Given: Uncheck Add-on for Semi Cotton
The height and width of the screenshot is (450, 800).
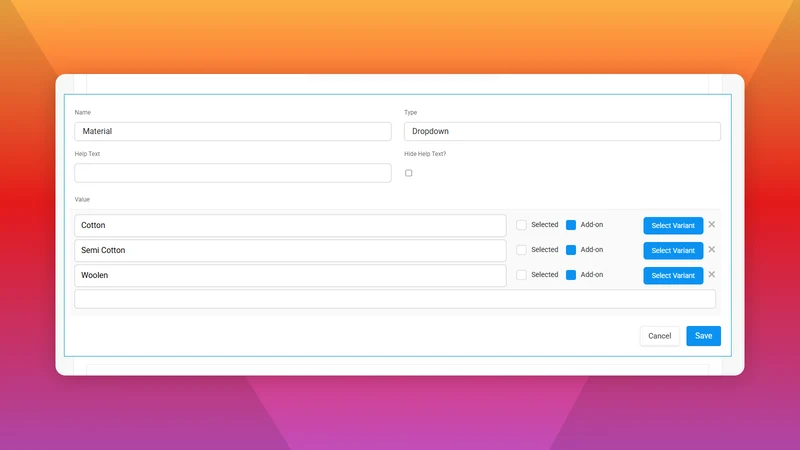Looking at the screenshot, I should pyautogui.click(x=571, y=250).
